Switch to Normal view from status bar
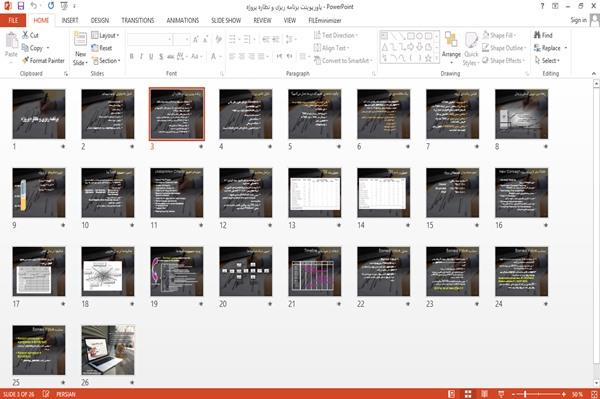 click(452, 394)
